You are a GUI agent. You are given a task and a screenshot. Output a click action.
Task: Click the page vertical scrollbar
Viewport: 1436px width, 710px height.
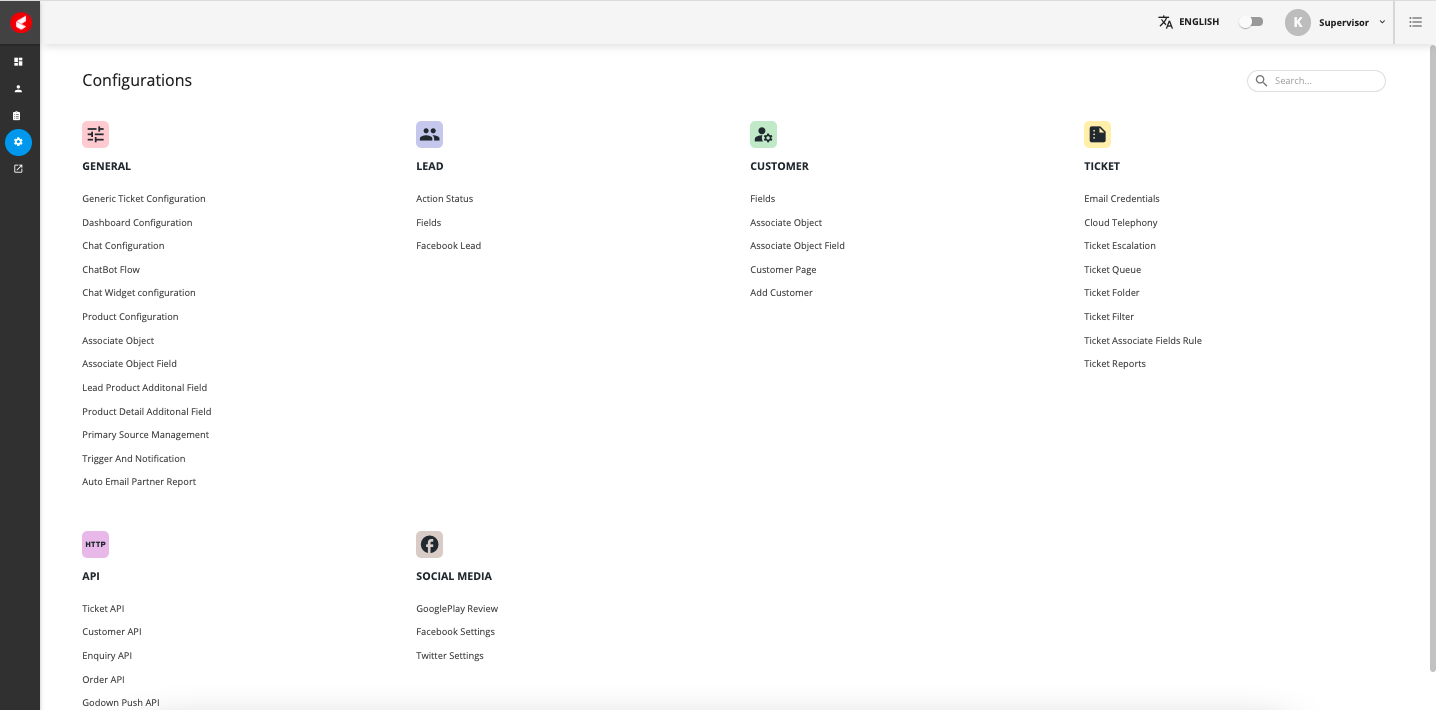(x=1431, y=358)
